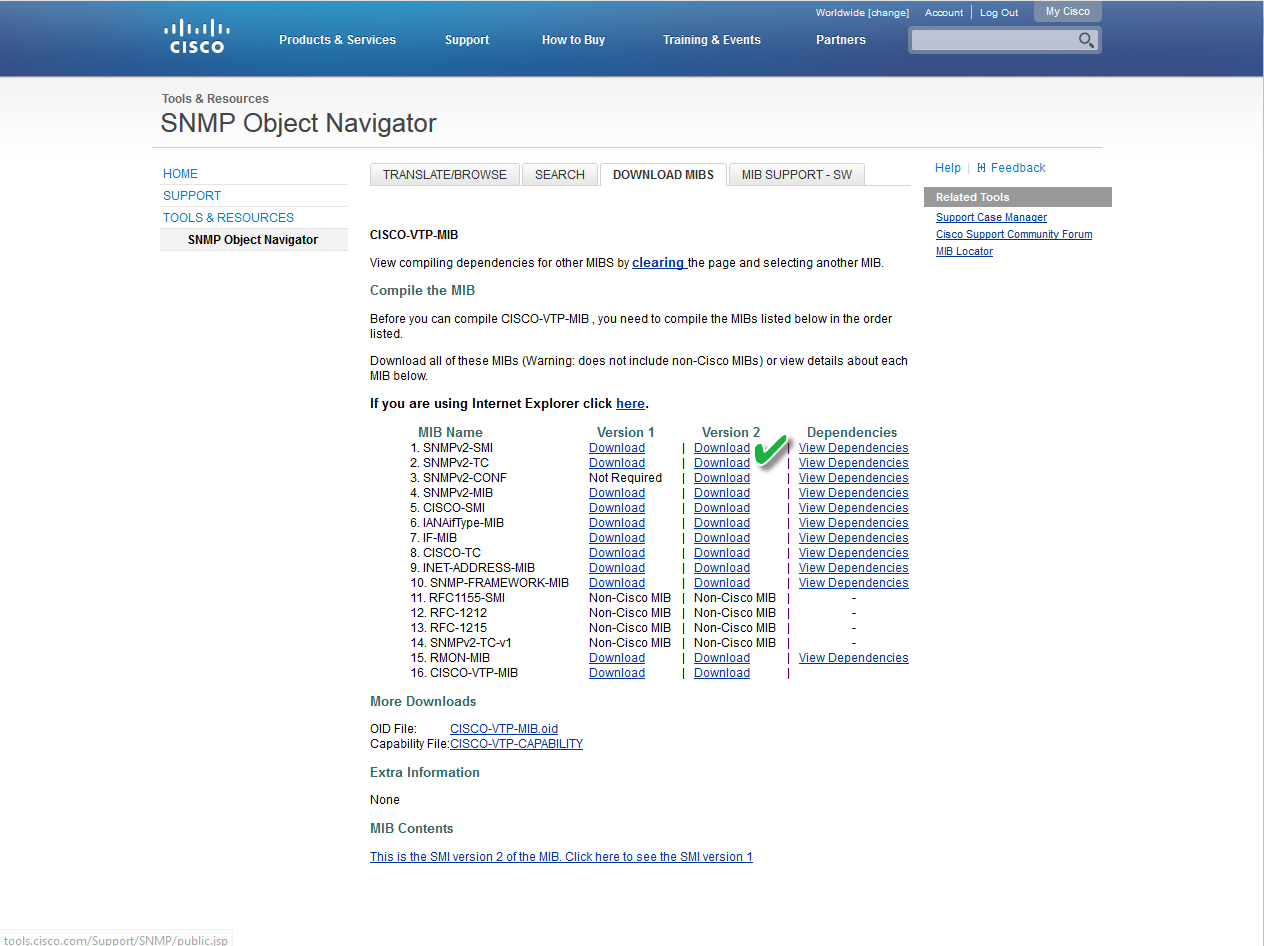Open Cisco Support Community Forum
This screenshot has height=946, width=1264.
[x=1014, y=235]
